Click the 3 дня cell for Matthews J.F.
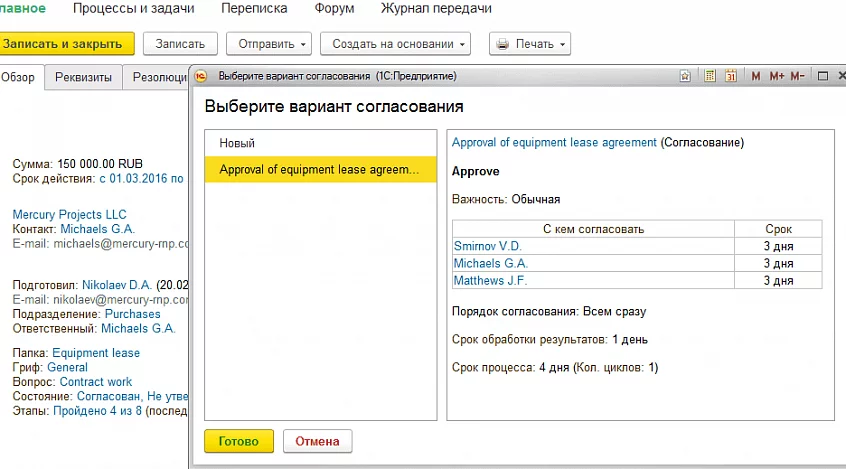The width and height of the screenshot is (846, 469). coord(778,281)
